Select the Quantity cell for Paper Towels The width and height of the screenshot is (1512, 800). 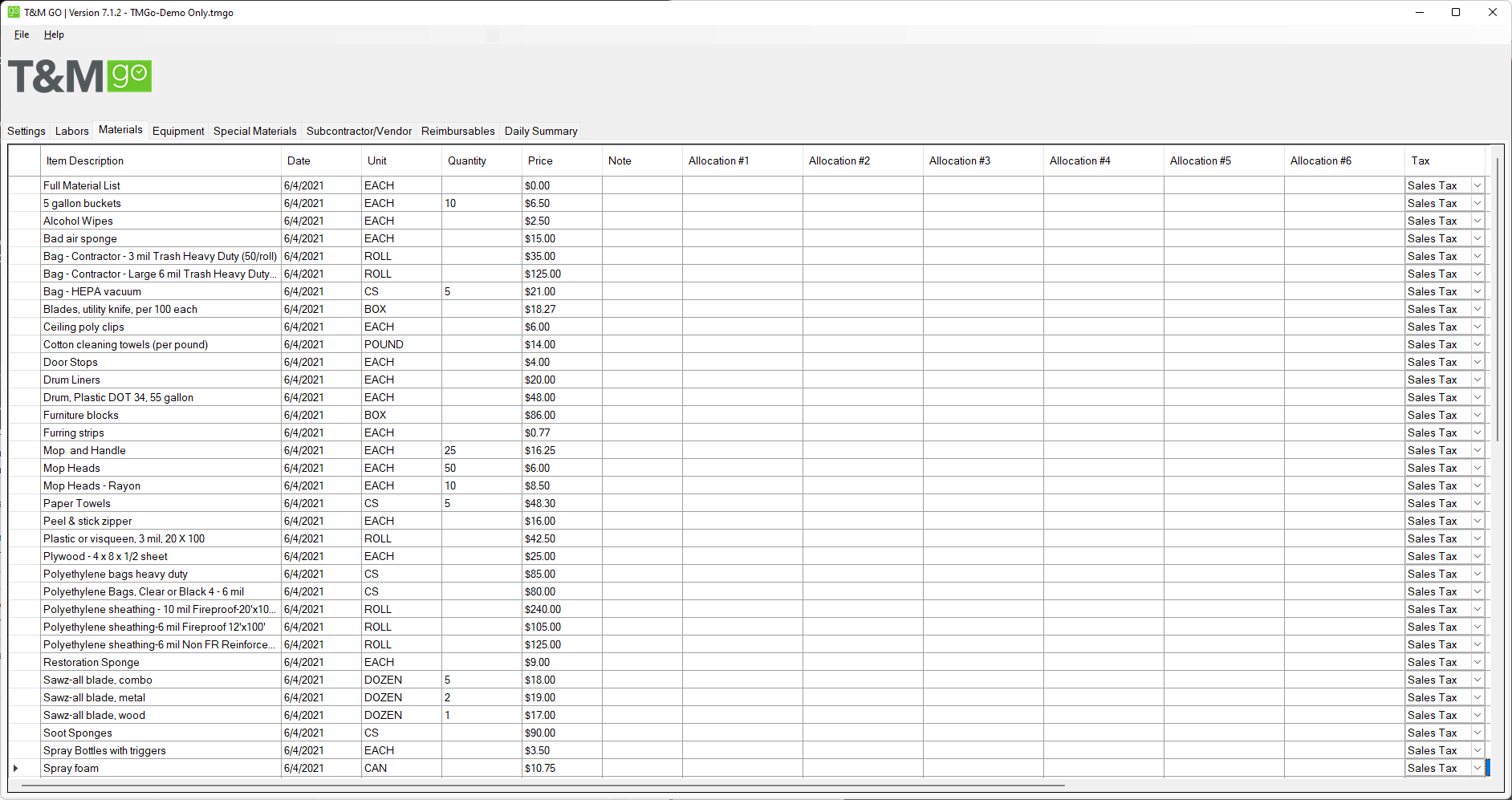tap(481, 503)
